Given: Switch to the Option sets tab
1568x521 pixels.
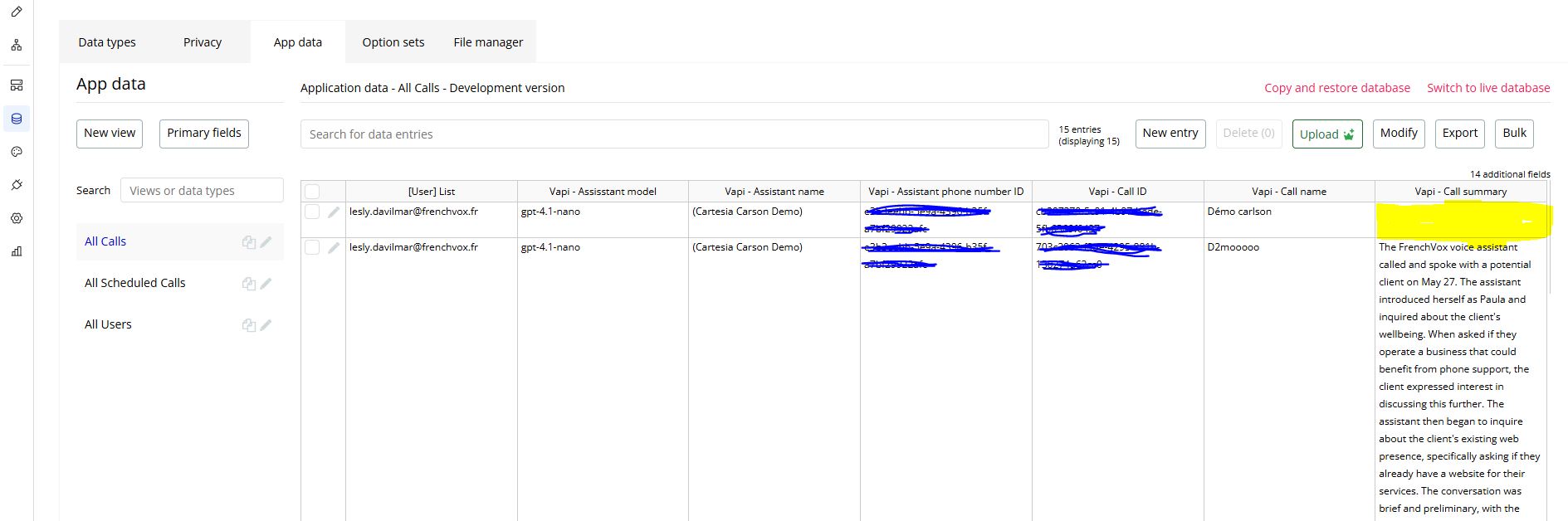Looking at the screenshot, I should click(393, 42).
